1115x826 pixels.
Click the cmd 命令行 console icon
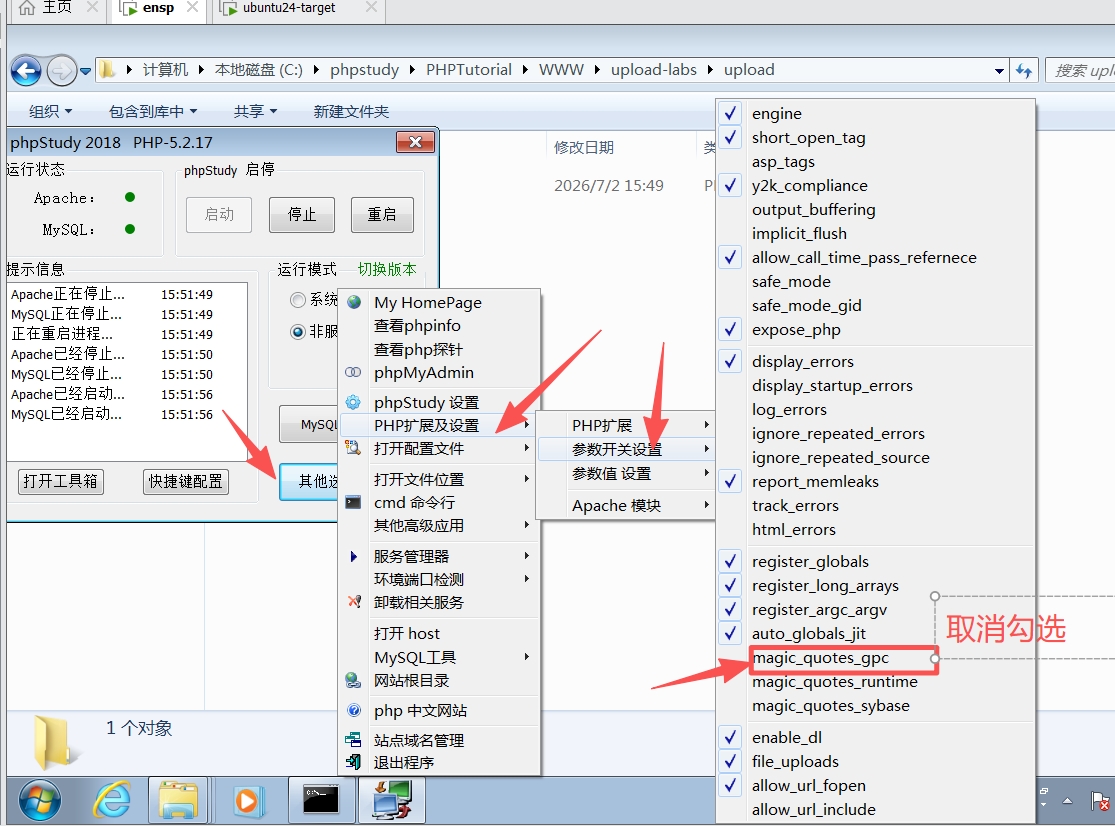[x=353, y=502]
